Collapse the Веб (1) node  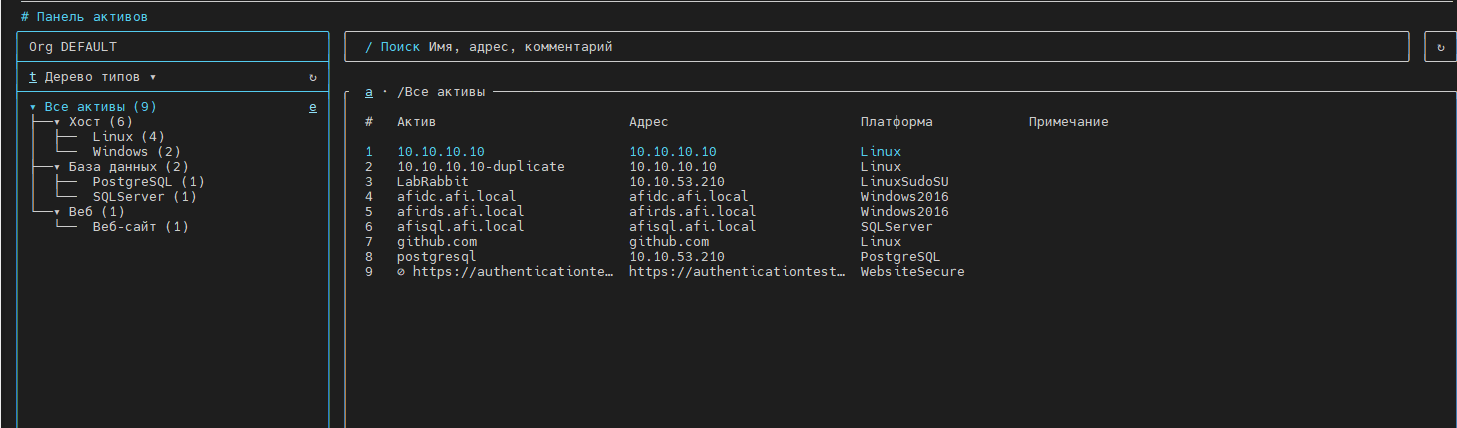pos(57,212)
